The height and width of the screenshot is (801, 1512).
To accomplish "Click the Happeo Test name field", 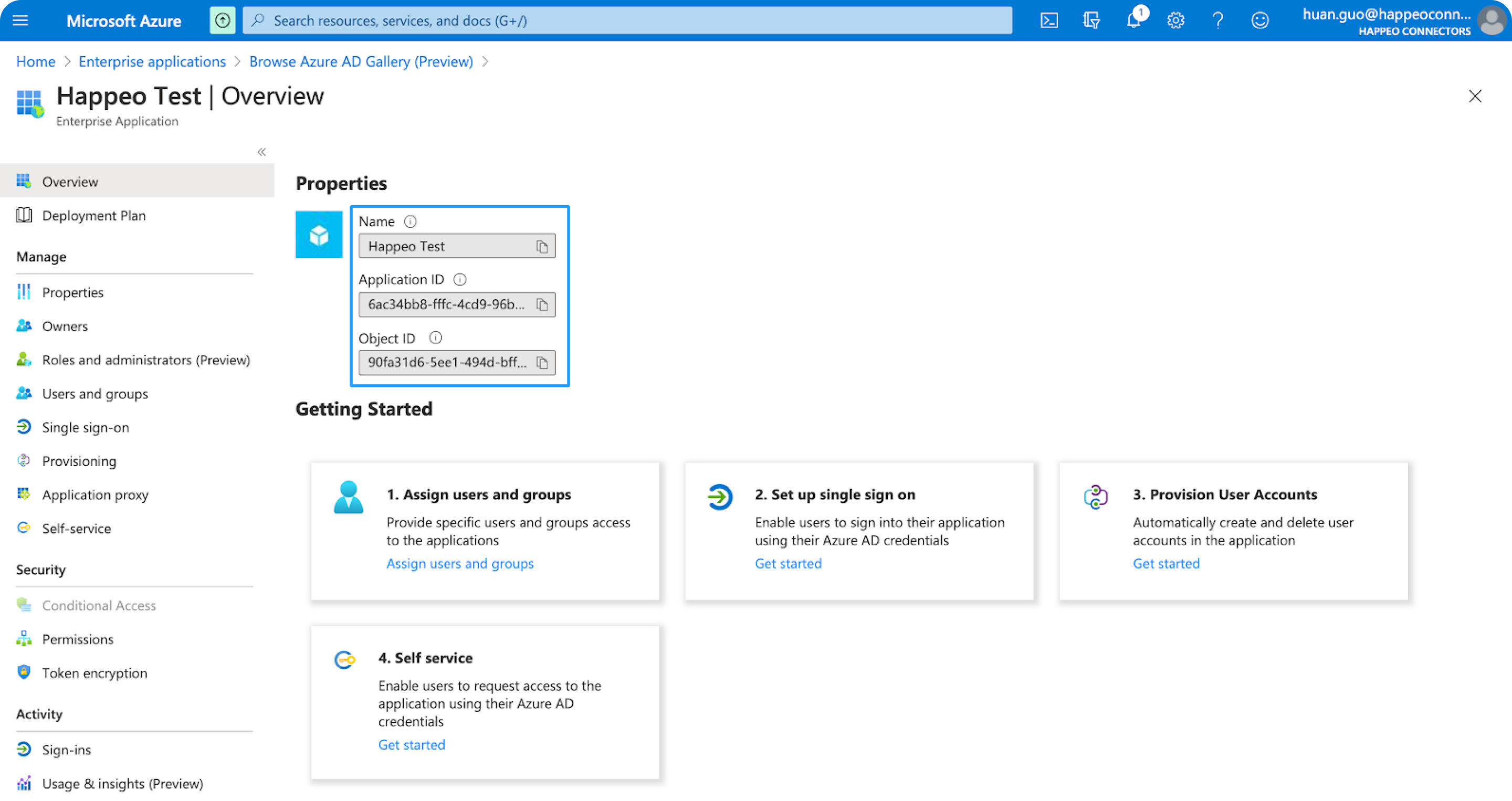I will coord(457,247).
